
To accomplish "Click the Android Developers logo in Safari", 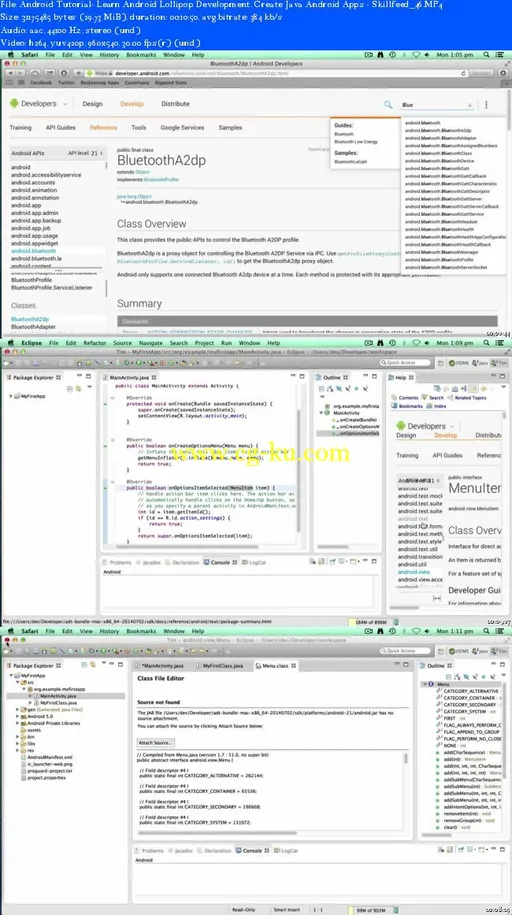I will click(33, 104).
